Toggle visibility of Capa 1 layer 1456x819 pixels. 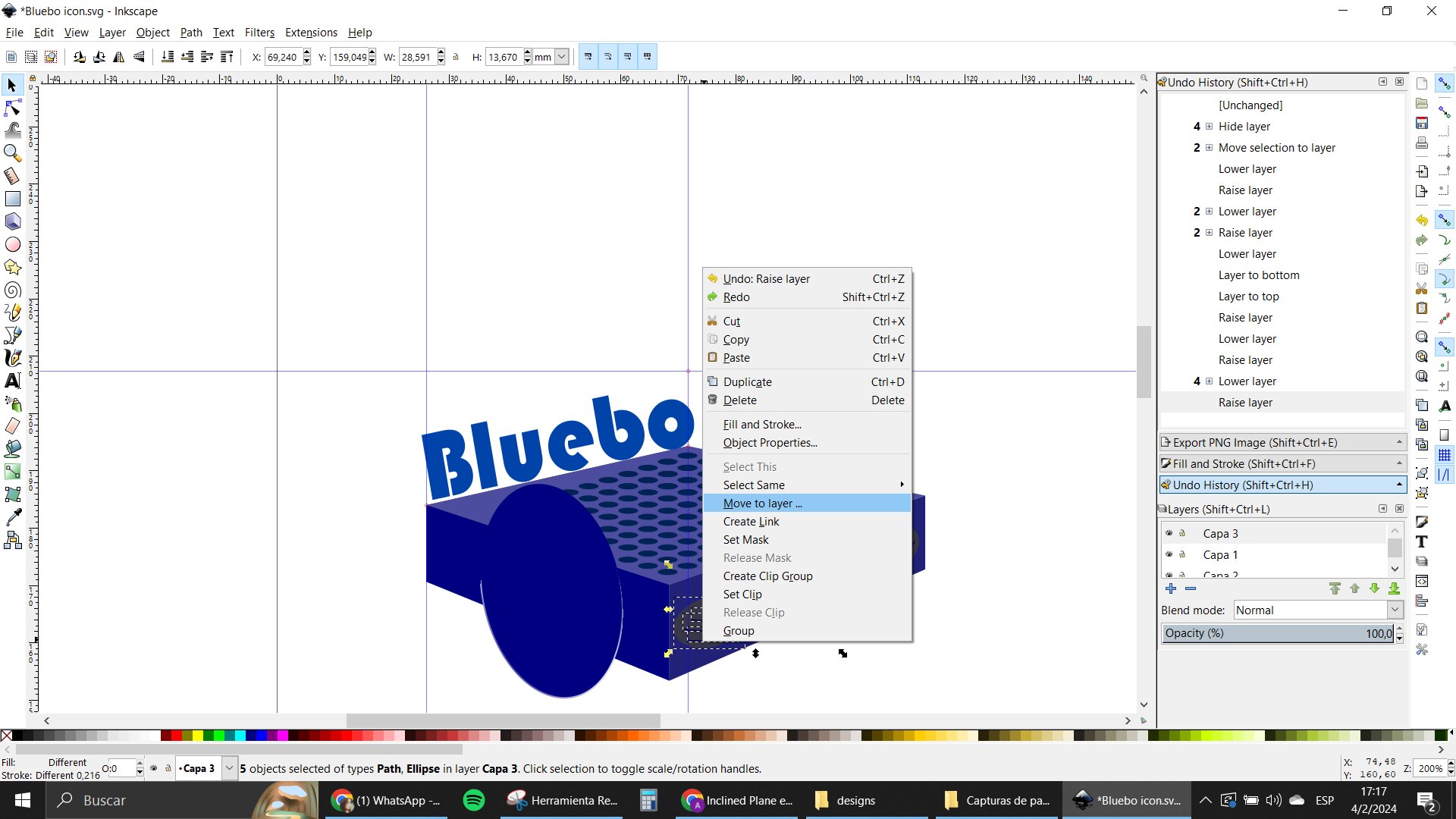click(1169, 554)
